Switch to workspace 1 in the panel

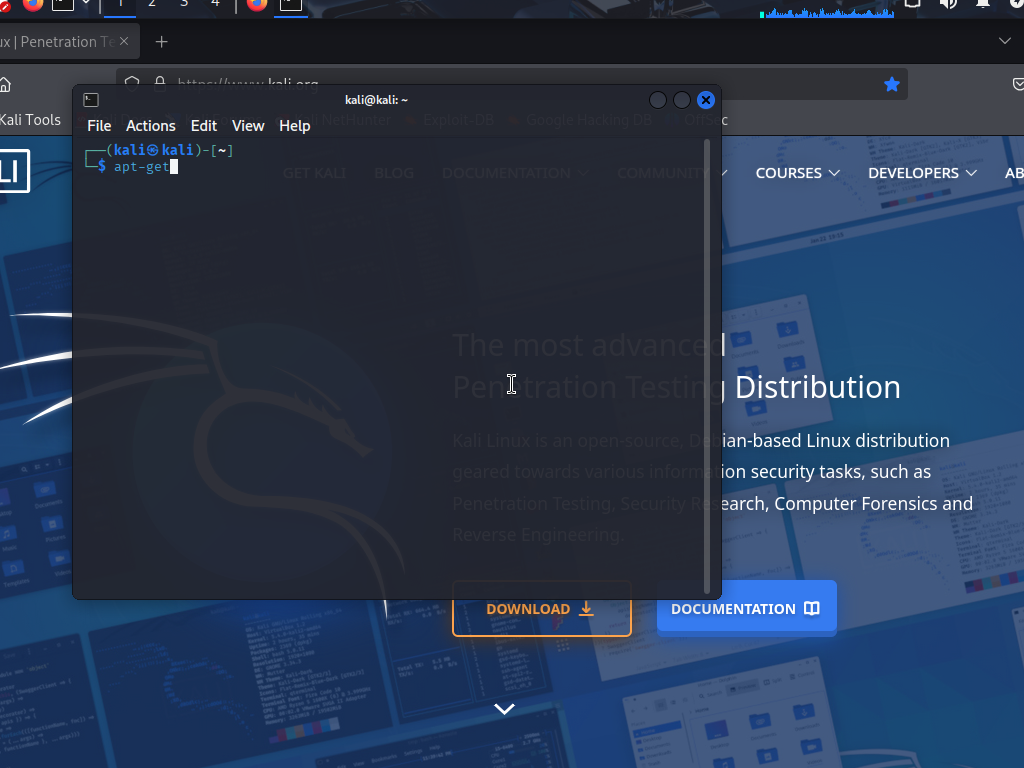pos(120,4)
